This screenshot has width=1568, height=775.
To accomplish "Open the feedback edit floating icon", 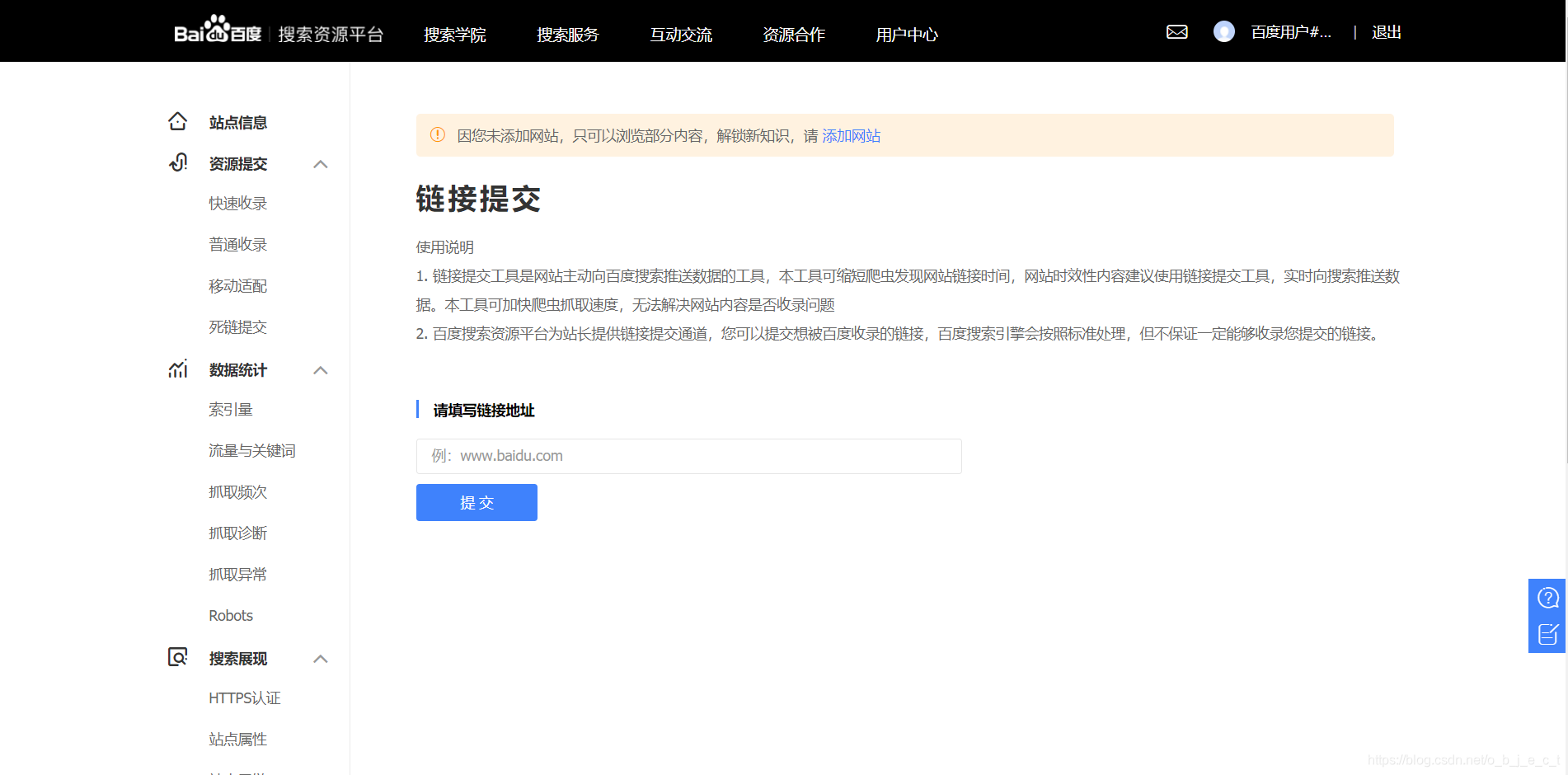I will [x=1548, y=634].
